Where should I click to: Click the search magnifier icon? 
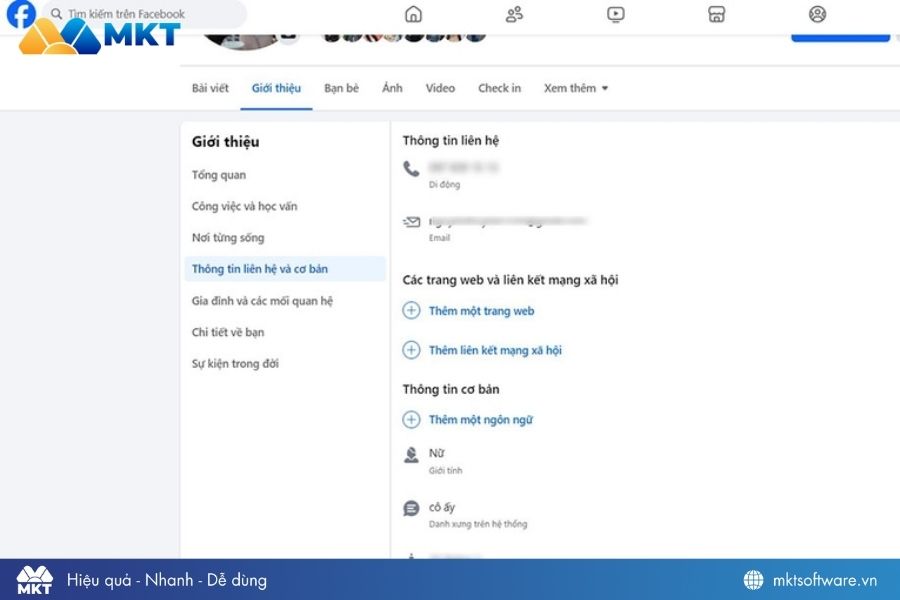(56, 13)
